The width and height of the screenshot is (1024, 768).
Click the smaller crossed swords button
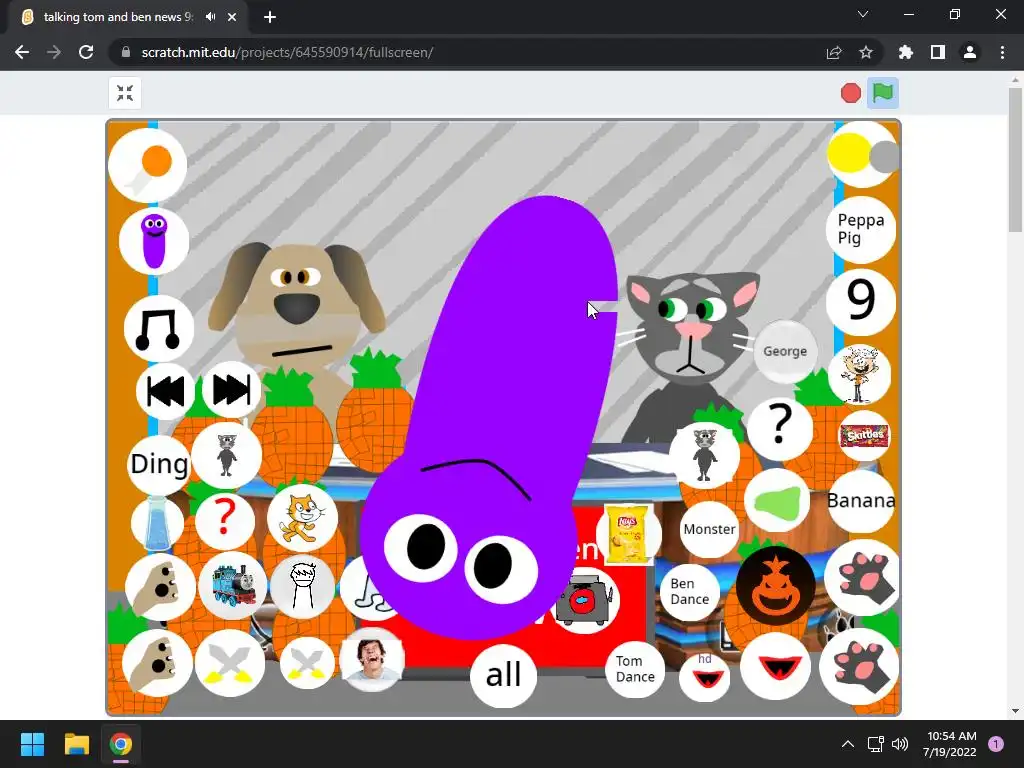(307, 662)
